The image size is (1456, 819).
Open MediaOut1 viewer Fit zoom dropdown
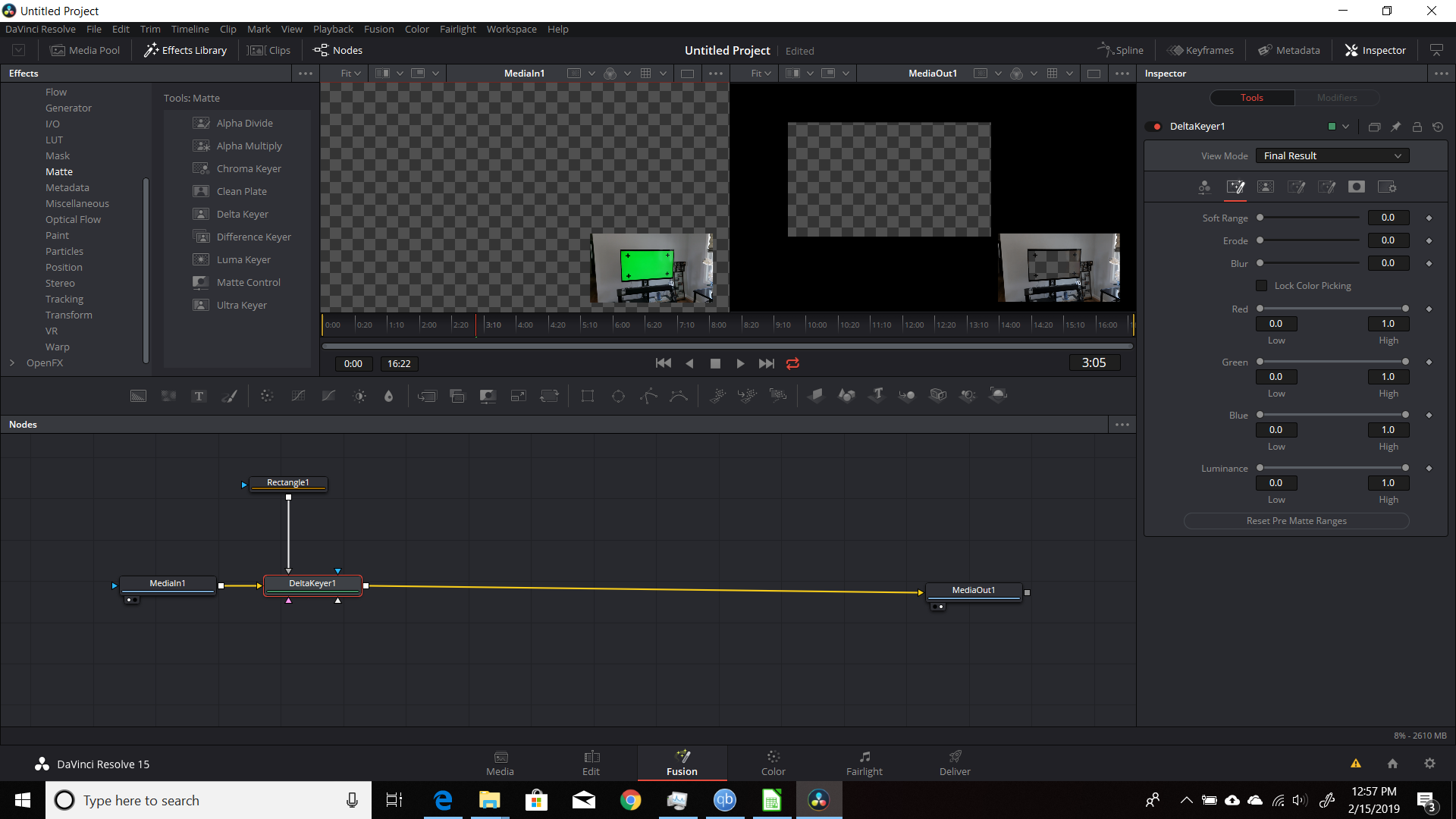tap(761, 74)
